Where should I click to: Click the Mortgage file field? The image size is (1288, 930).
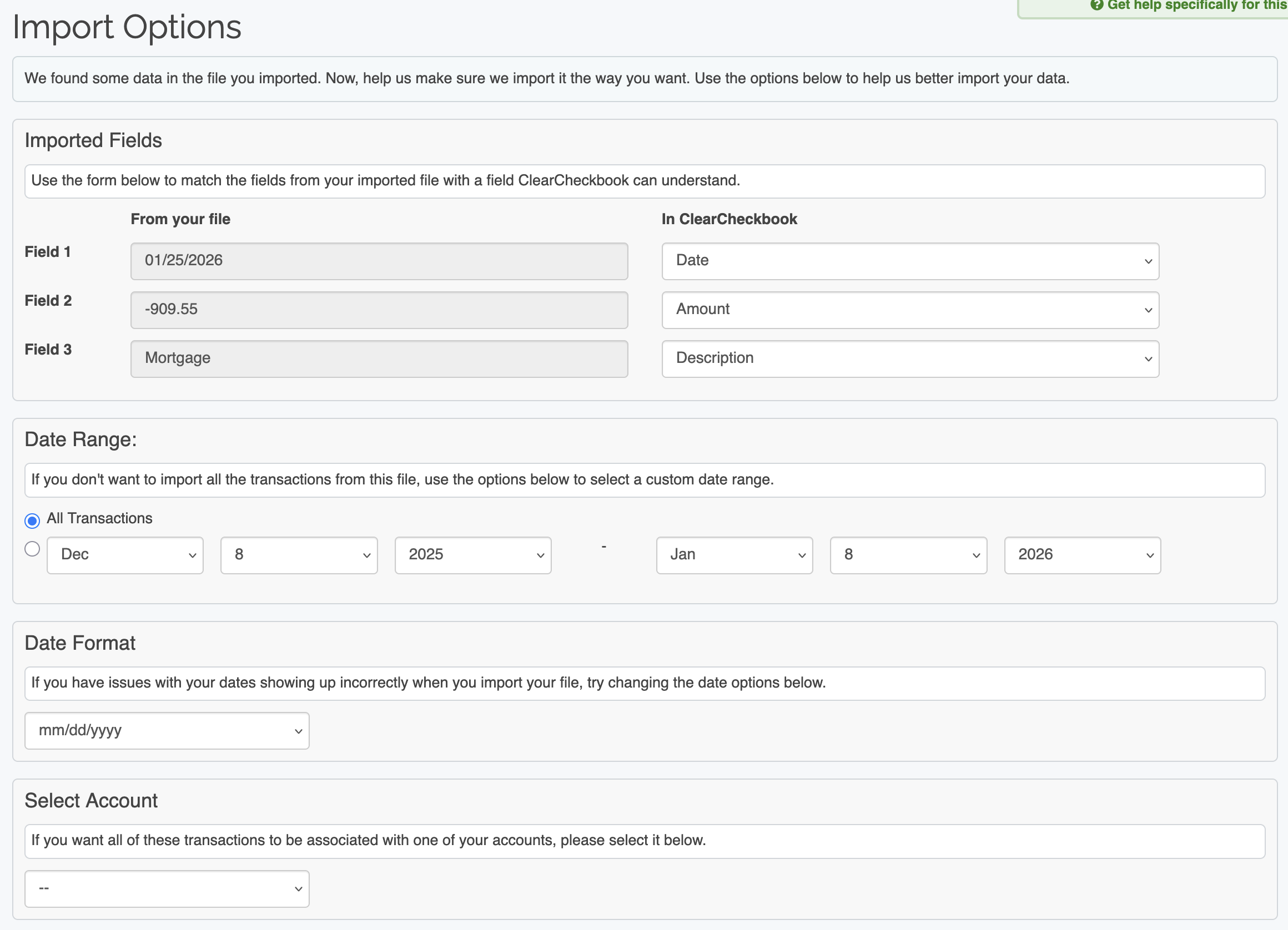point(379,359)
